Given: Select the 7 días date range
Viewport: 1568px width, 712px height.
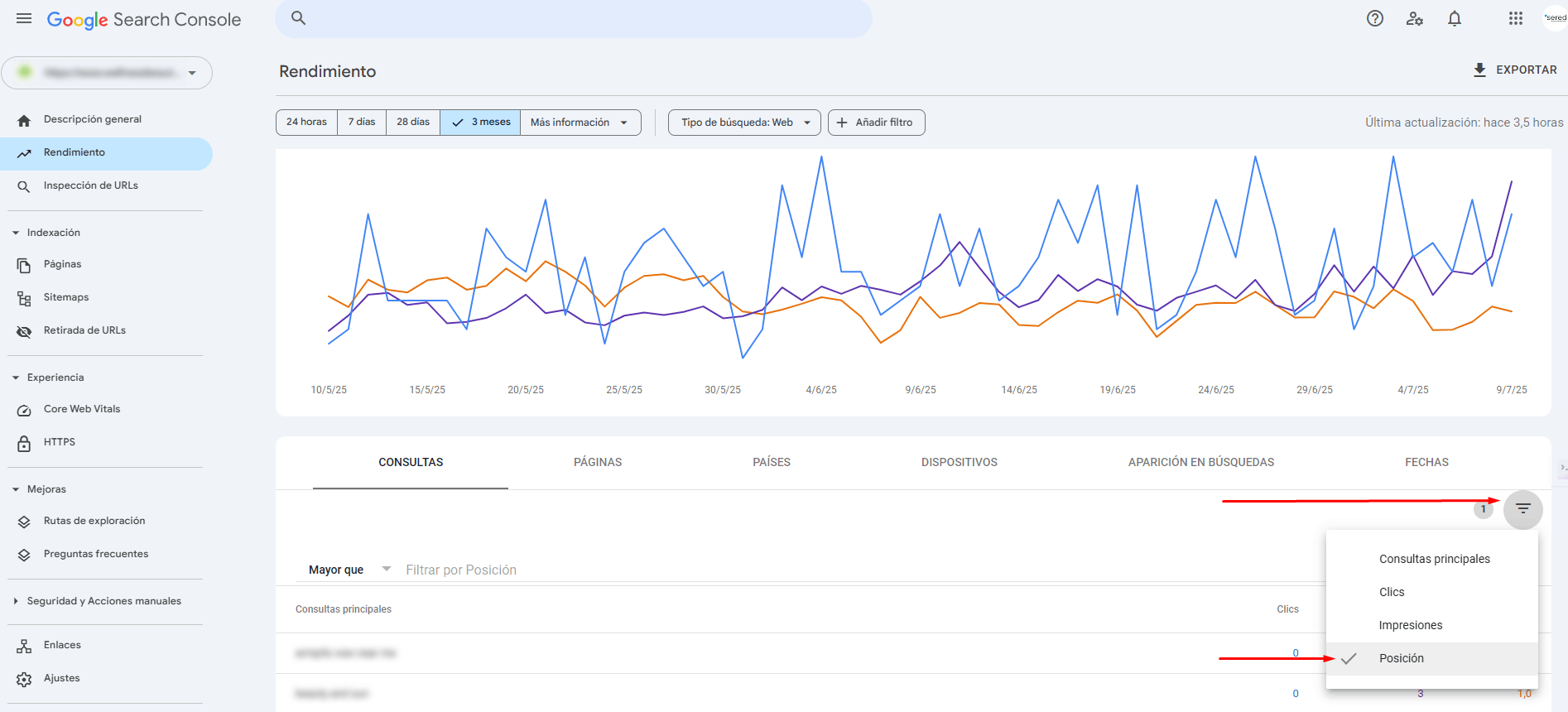Looking at the screenshot, I should tap(361, 123).
